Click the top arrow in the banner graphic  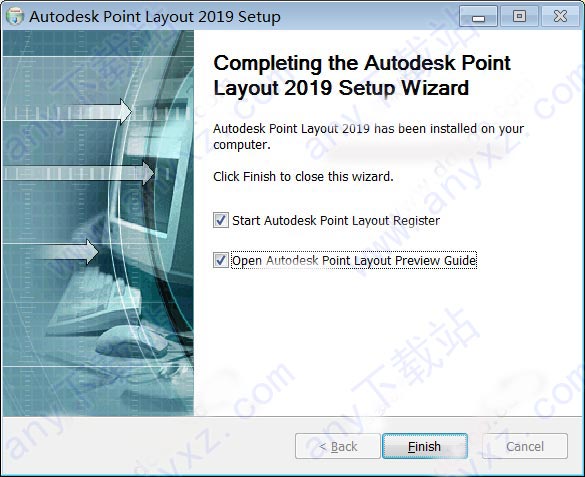[x=67, y=112]
